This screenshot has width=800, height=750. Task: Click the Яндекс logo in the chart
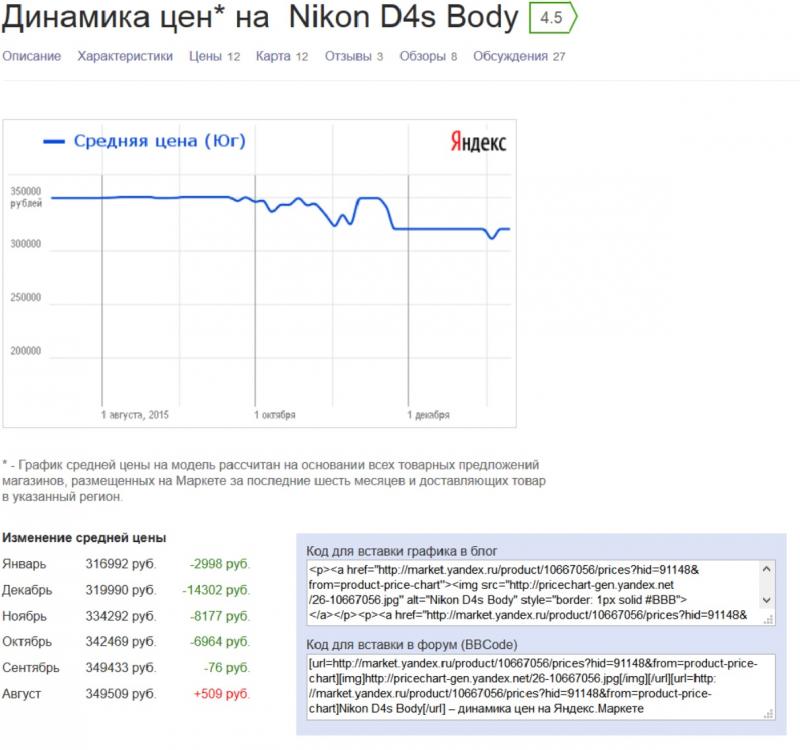(478, 142)
